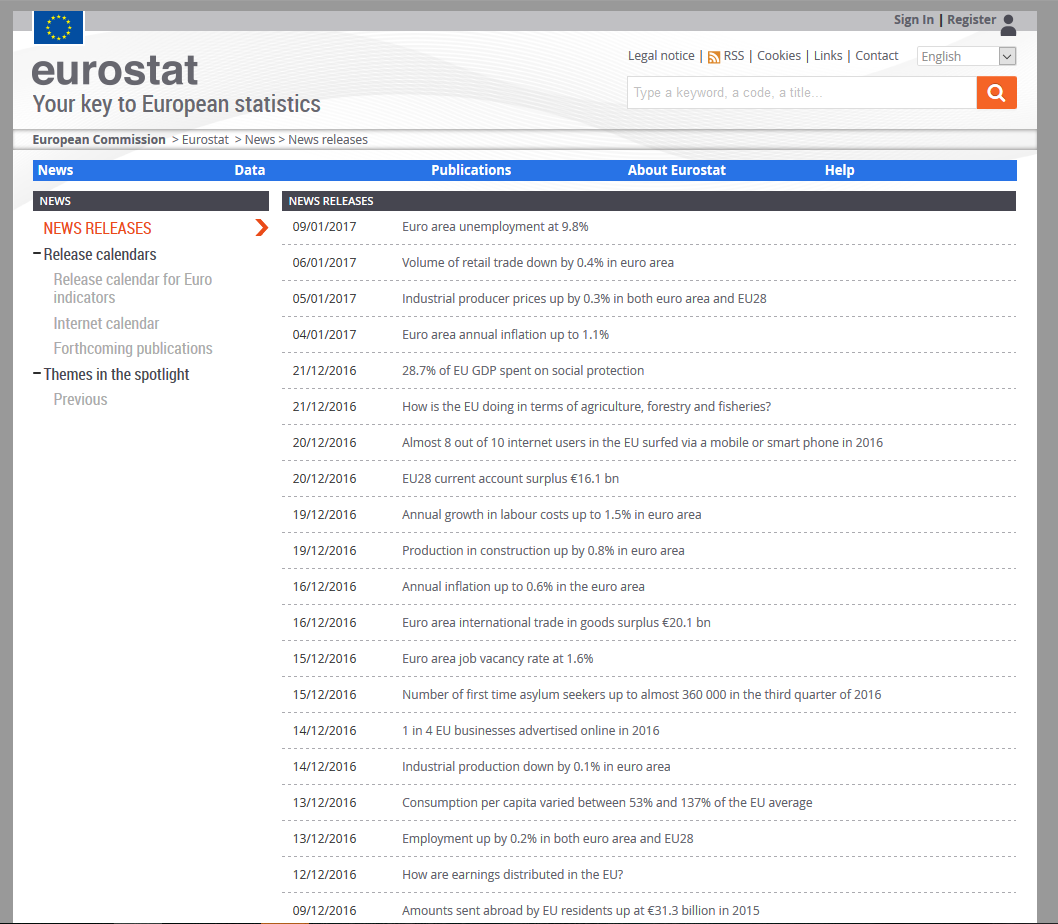
Task: Open the Contact link
Action: 876,55
